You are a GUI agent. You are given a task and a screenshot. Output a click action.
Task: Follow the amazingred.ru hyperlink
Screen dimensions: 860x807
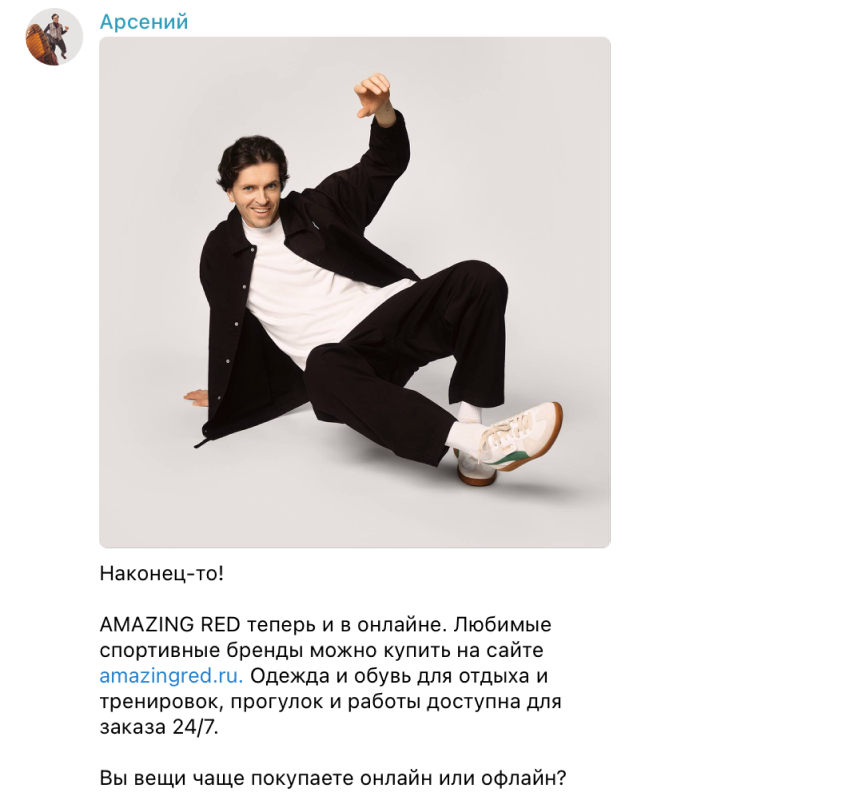[171, 675]
